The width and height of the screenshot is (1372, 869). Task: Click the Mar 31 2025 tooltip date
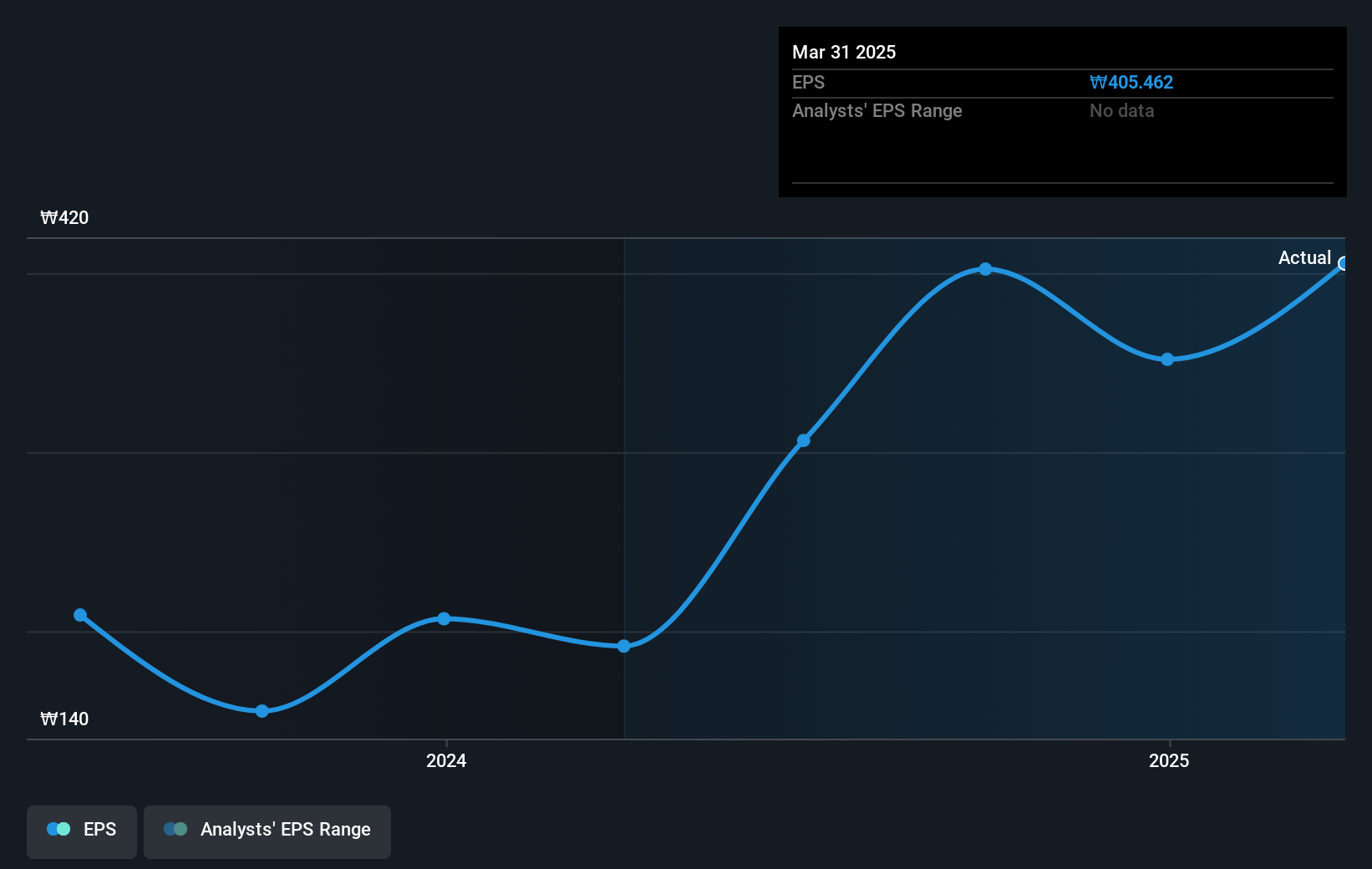click(x=844, y=53)
